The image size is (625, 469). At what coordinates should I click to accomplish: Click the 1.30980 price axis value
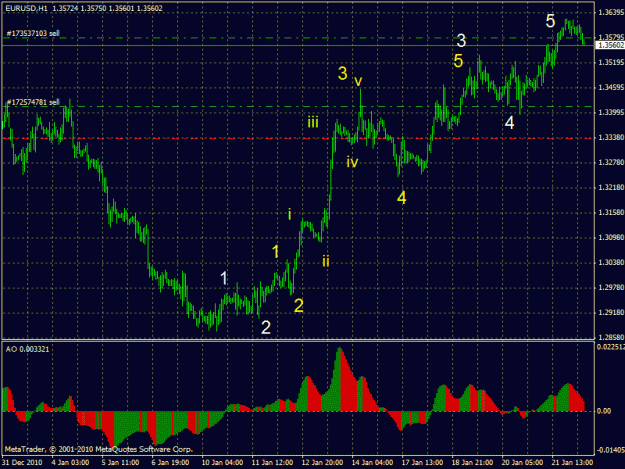pyautogui.click(x=611, y=237)
